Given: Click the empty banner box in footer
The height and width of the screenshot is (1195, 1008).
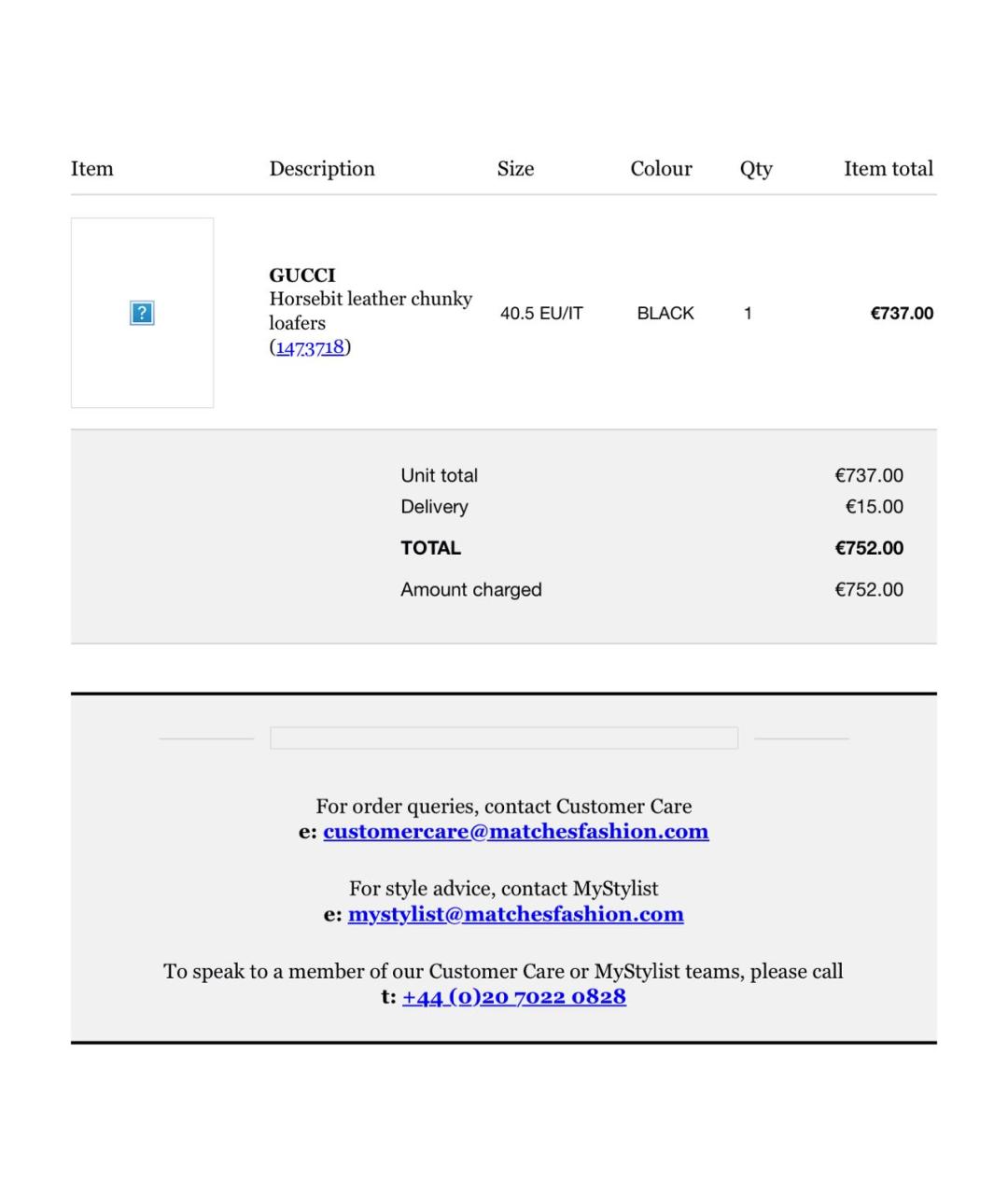Looking at the screenshot, I should (504, 738).
